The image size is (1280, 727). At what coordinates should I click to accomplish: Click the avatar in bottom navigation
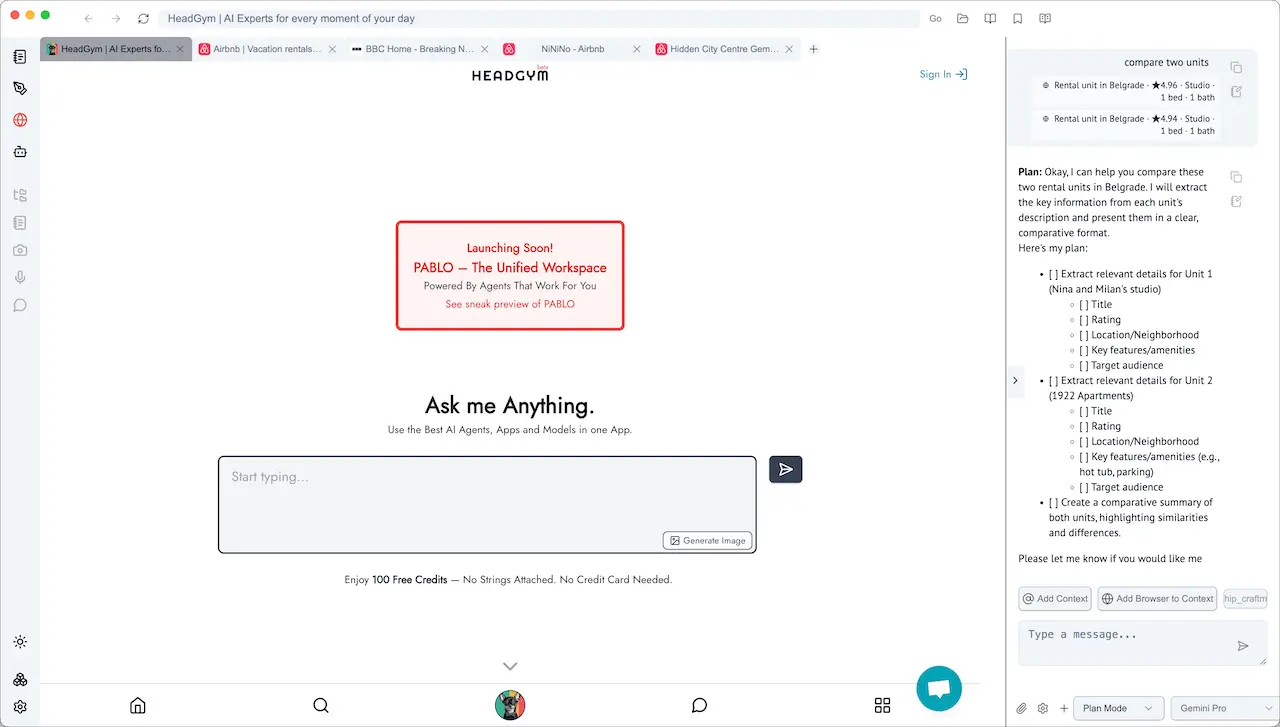[510, 705]
